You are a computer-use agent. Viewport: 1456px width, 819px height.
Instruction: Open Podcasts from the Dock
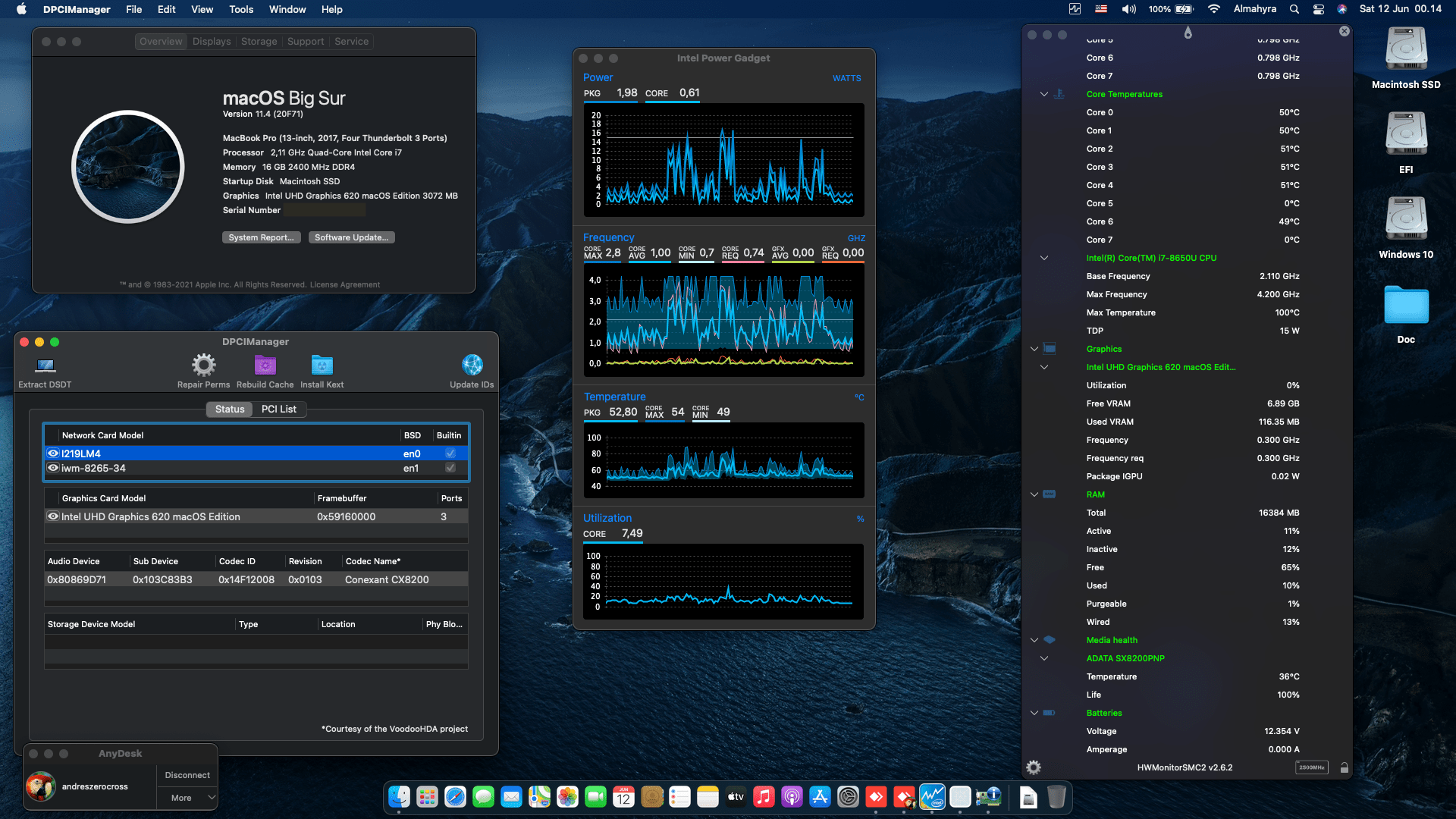(792, 797)
